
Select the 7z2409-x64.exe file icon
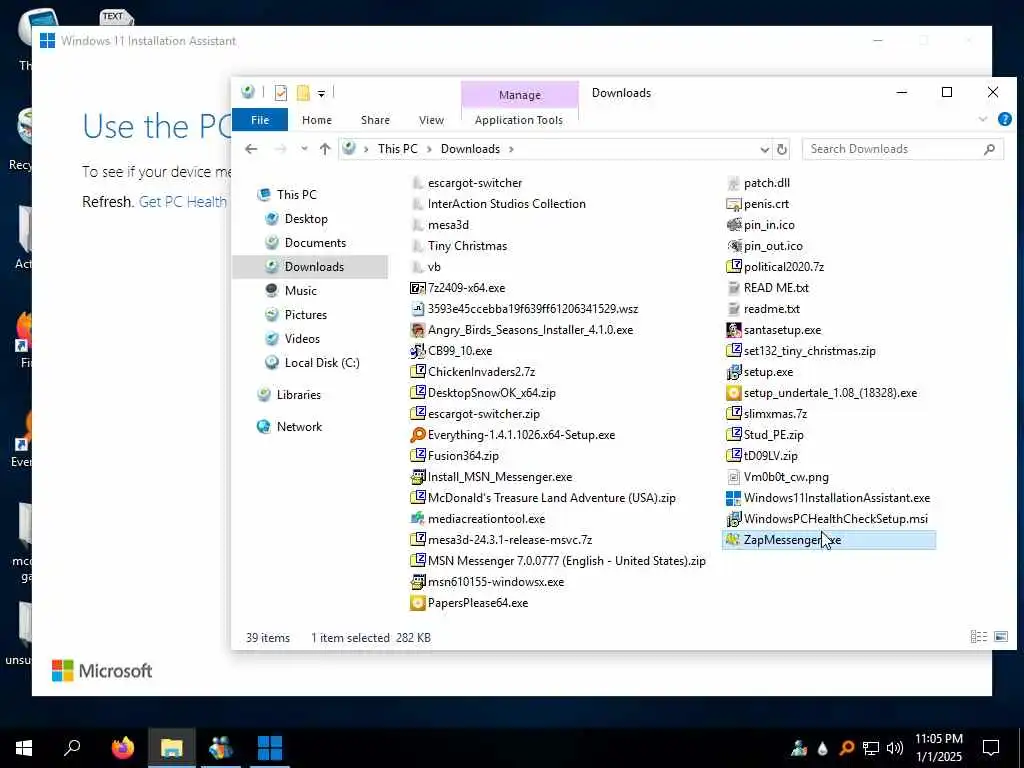click(x=417, y=288)
